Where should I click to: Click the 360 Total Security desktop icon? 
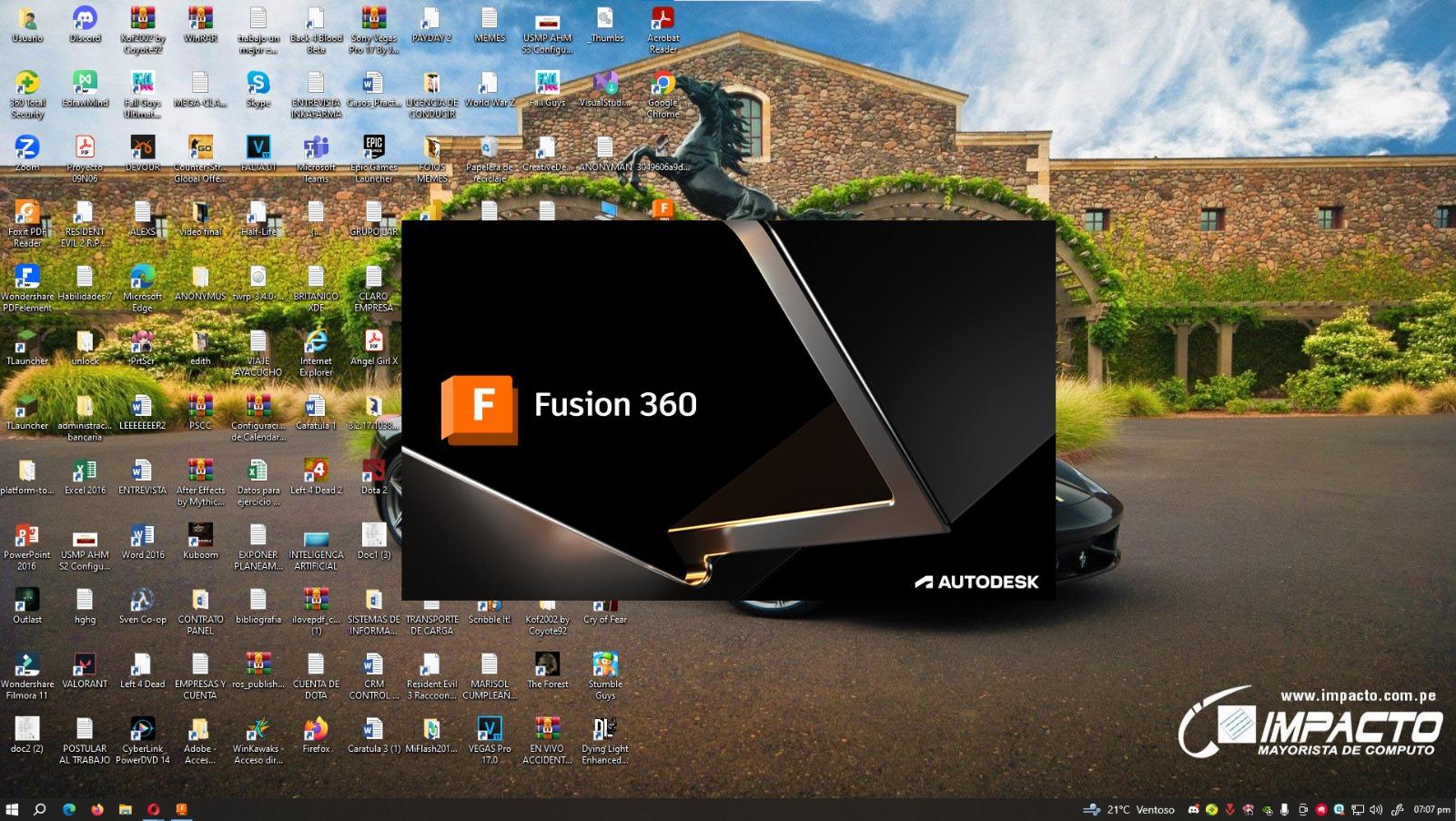click(x=26, y=95)
